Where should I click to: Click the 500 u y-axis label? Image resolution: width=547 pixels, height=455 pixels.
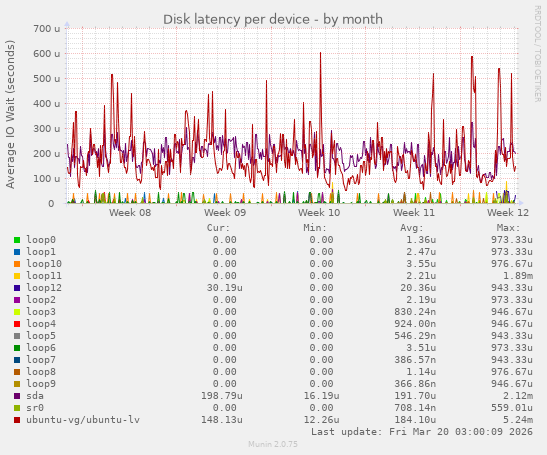[47, 79]
